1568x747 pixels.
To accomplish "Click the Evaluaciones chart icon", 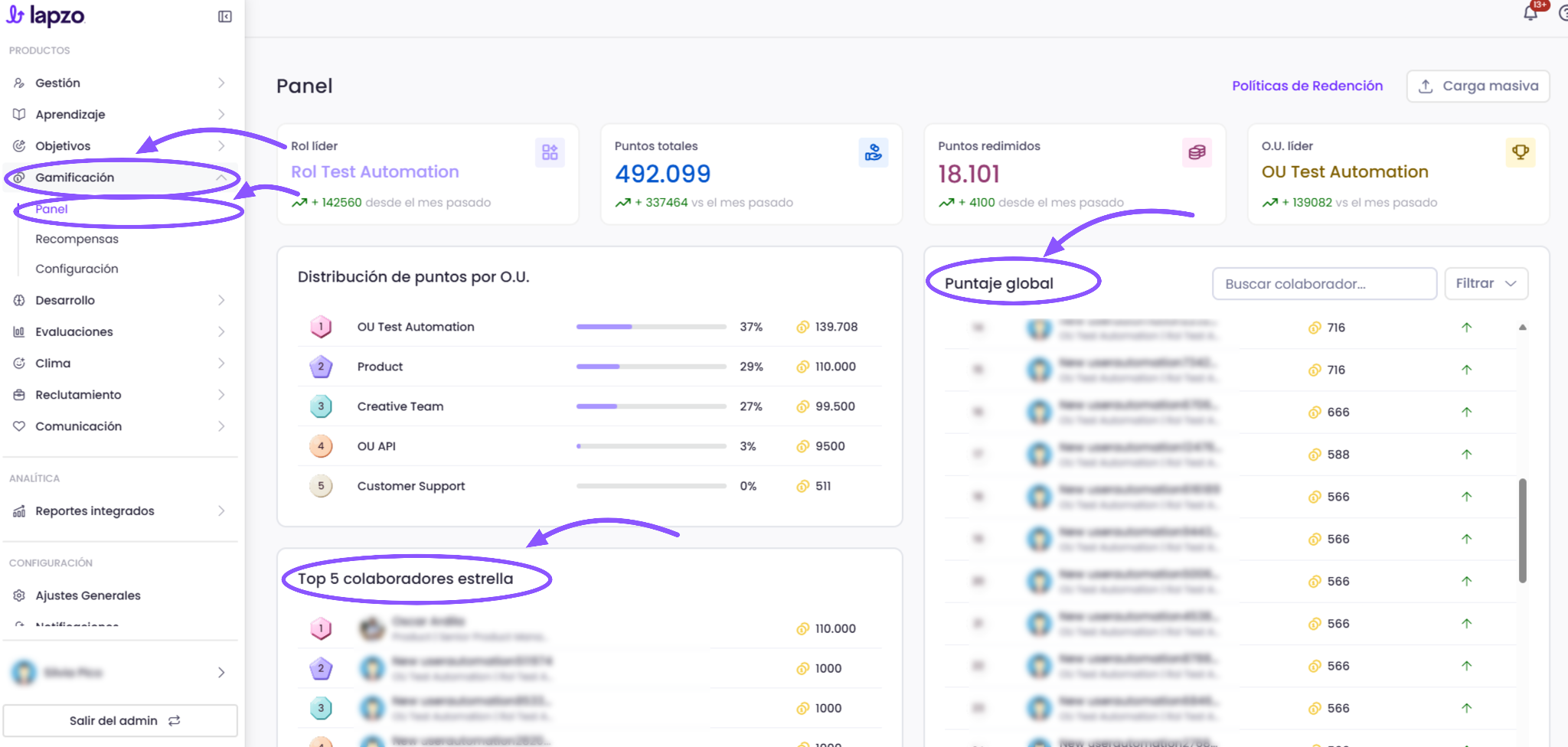I will (x=19, y=331).
